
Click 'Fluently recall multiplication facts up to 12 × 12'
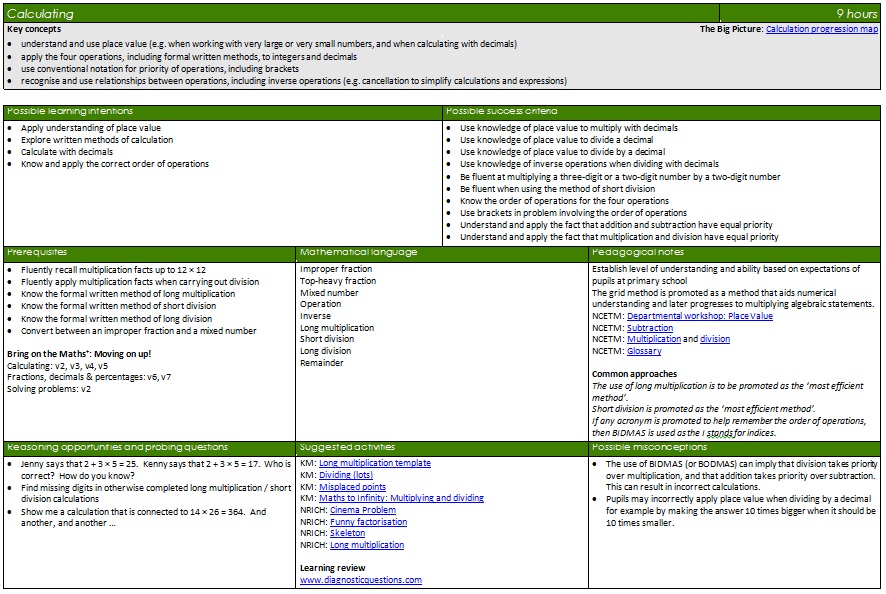tap(114, 270)
